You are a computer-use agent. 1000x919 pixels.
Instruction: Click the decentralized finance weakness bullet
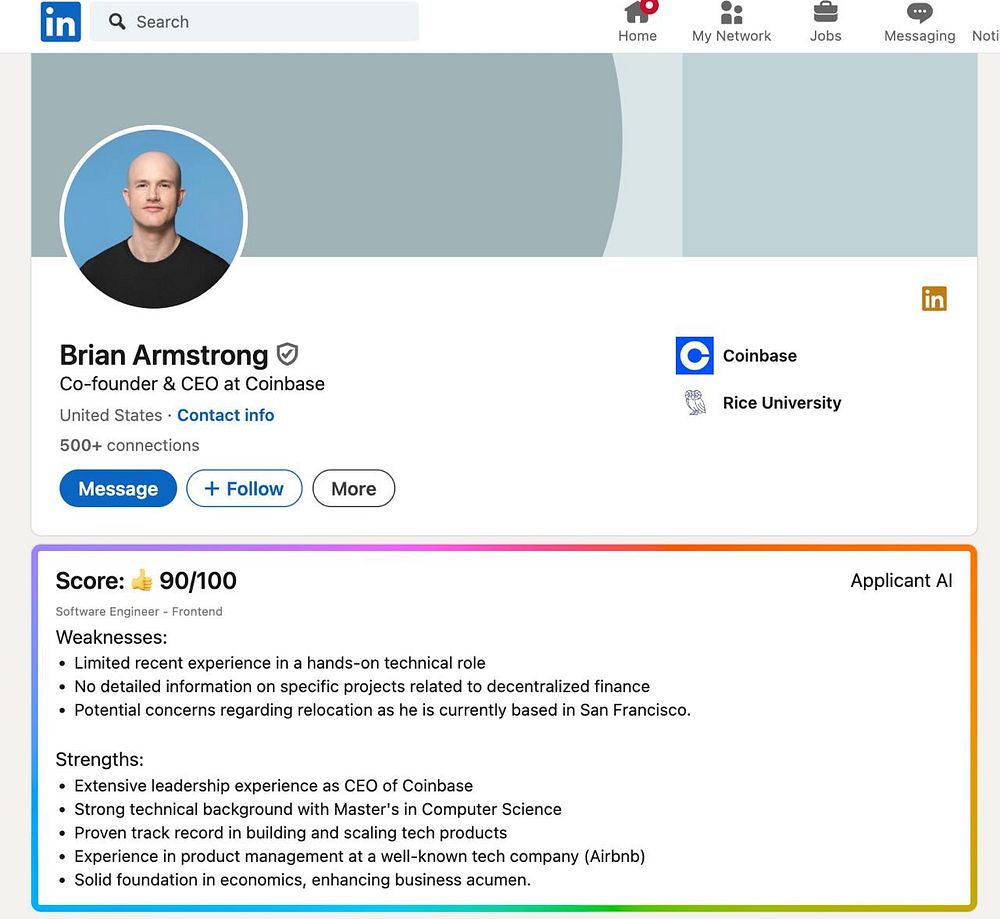coord(362,687)
